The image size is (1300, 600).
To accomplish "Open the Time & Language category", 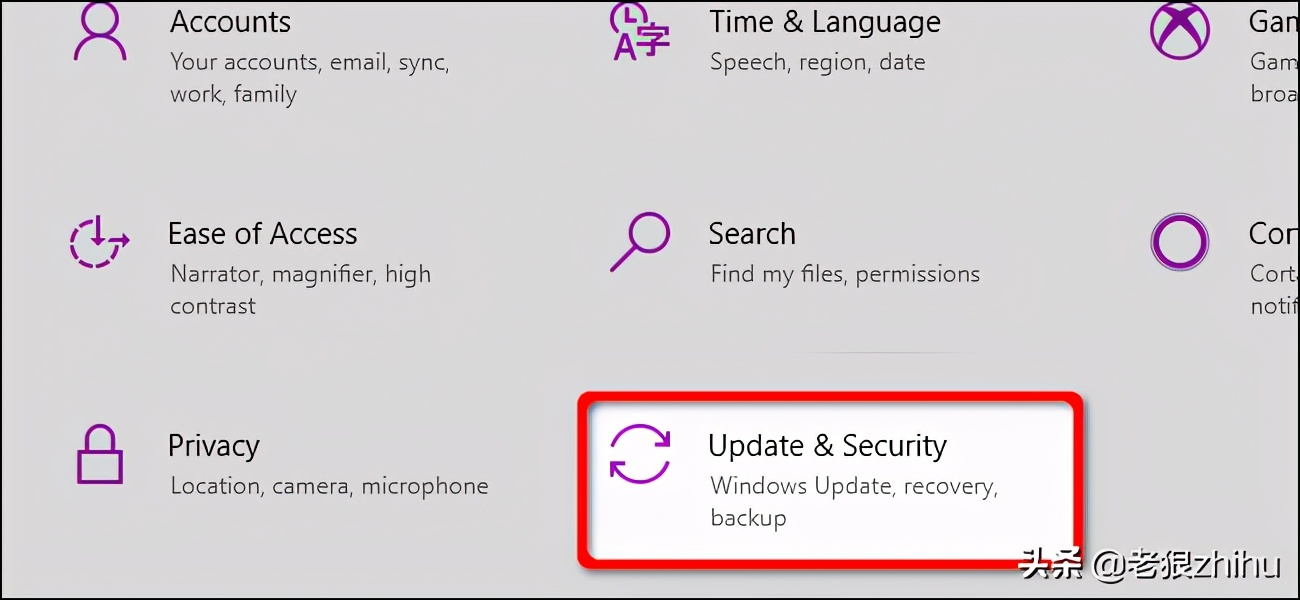I will click(x=825, y=21).
